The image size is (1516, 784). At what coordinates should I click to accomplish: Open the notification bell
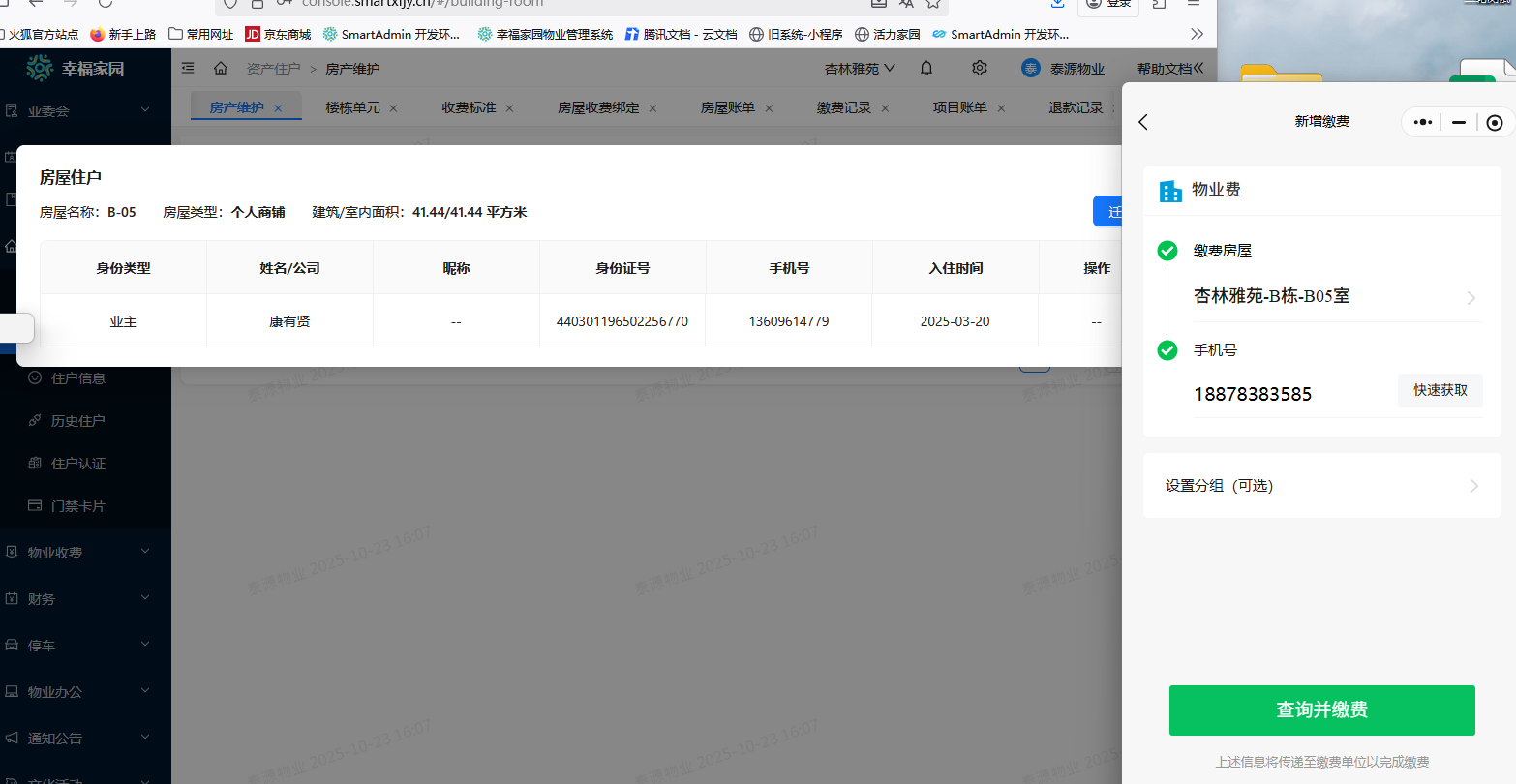point(925,68)
